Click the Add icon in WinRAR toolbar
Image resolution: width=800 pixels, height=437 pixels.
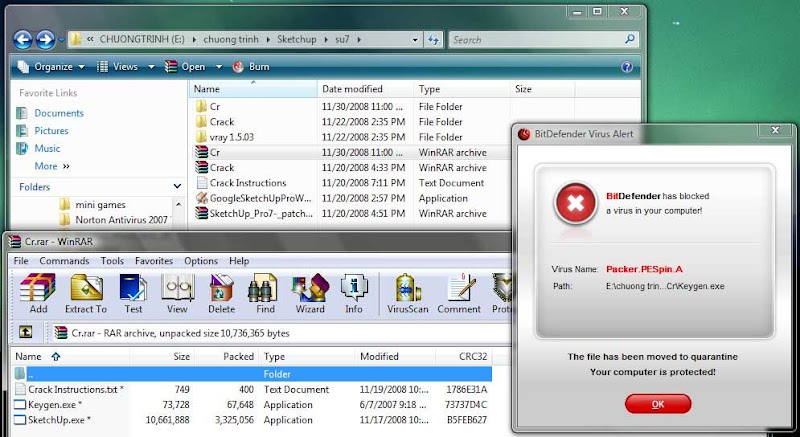tap(38, 293)
